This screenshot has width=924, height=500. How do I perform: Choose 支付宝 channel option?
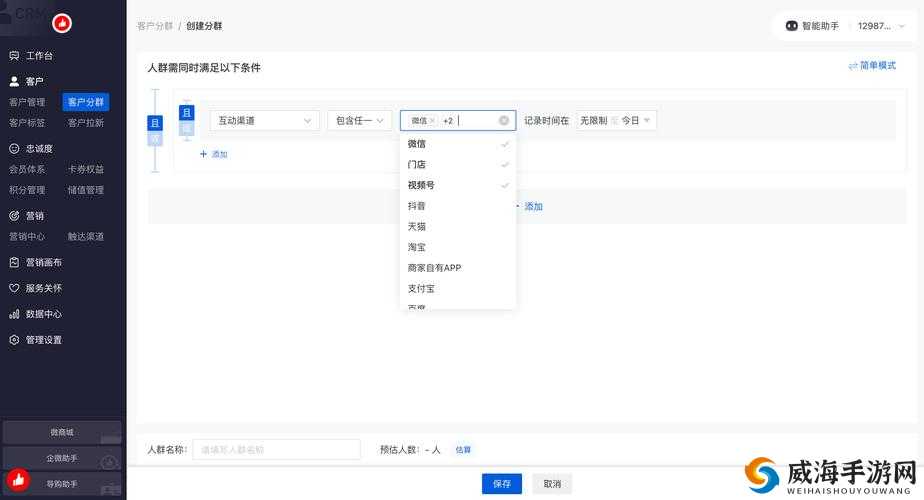[458, 288]
